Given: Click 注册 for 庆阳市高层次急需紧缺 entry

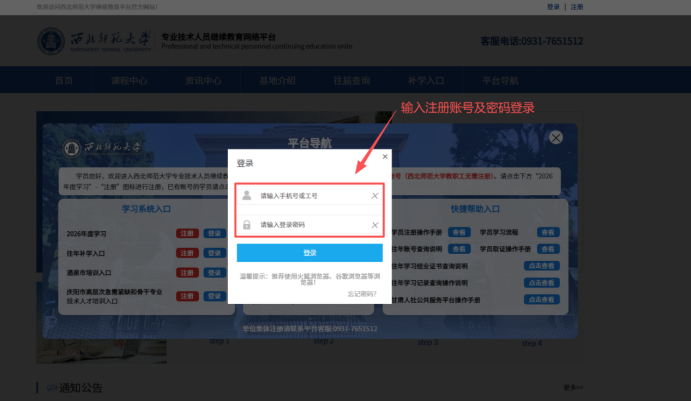Looking at the screenshot, I should [187, 296].
